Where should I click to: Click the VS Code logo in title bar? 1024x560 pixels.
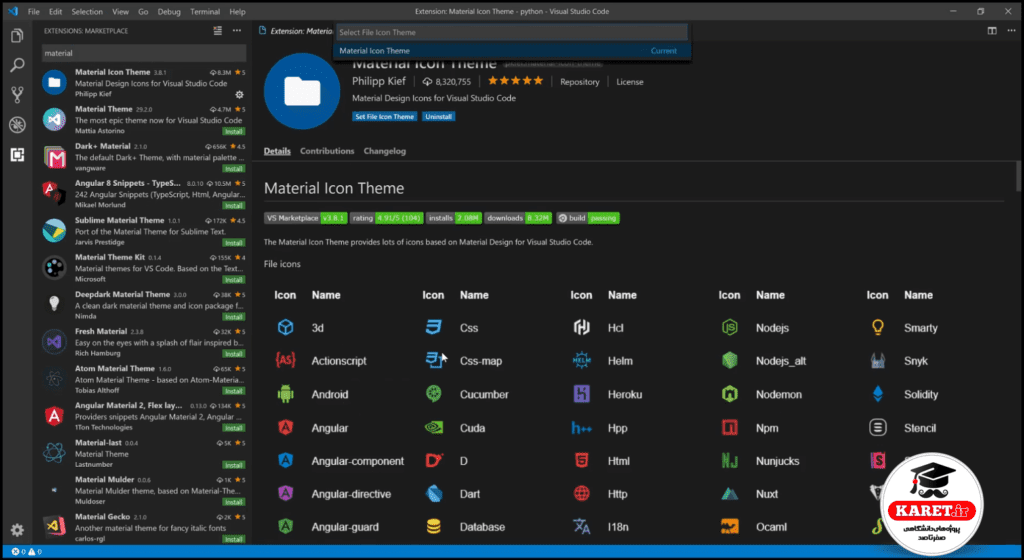tap(12, 11)
